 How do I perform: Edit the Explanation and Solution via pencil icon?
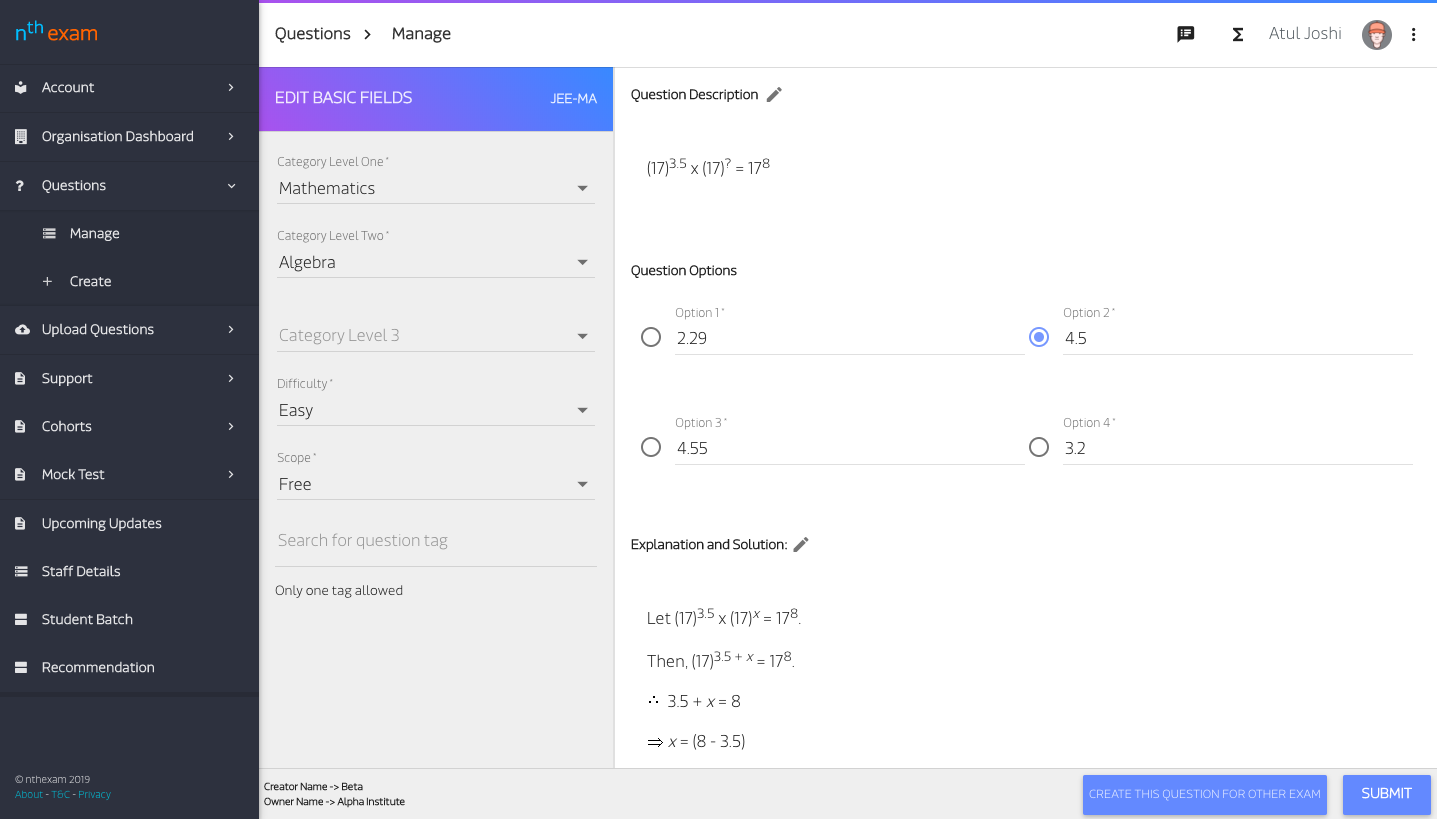pyautogui.click(x=800, y=545)
